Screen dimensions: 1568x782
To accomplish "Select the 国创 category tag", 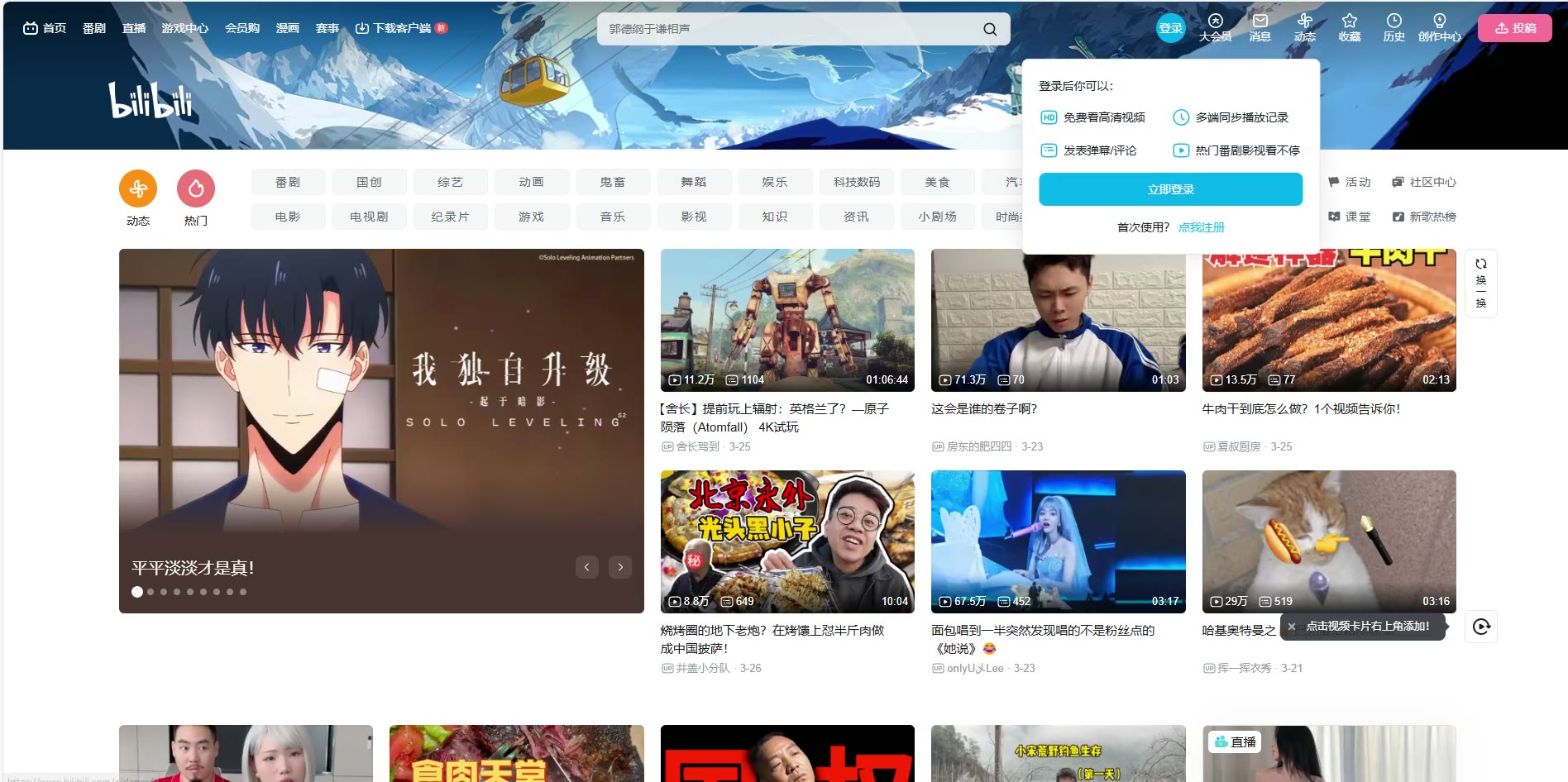I will (369, 182).
